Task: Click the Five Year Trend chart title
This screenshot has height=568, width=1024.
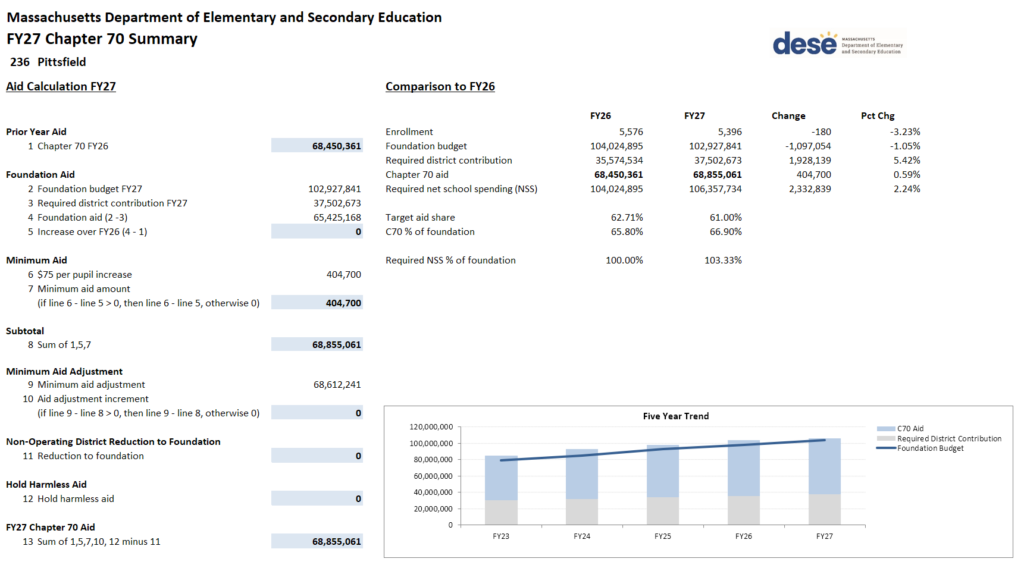Action: coord(676,415)
